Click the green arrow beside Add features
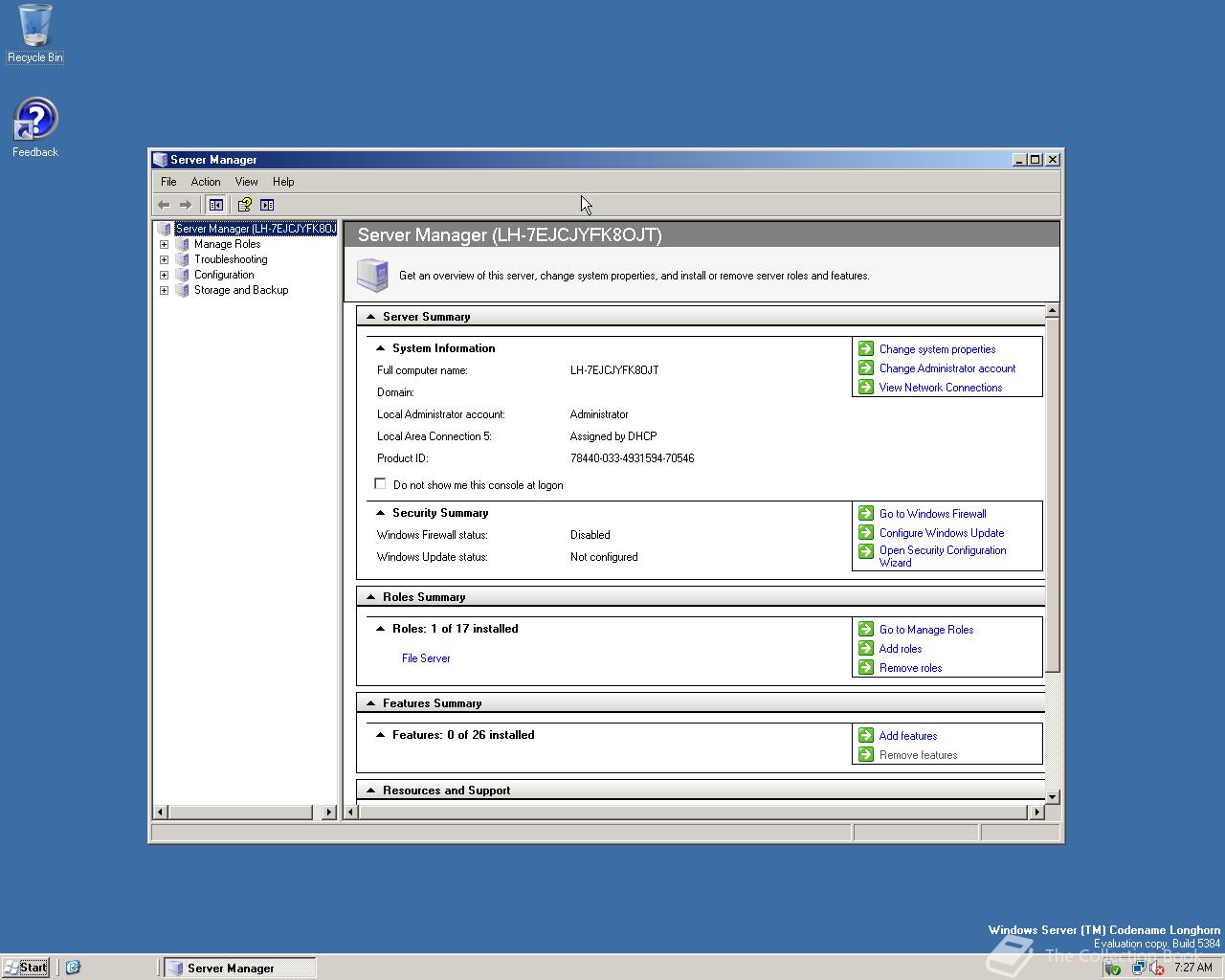Screen dimensions: 1225x980 point(866,735)
